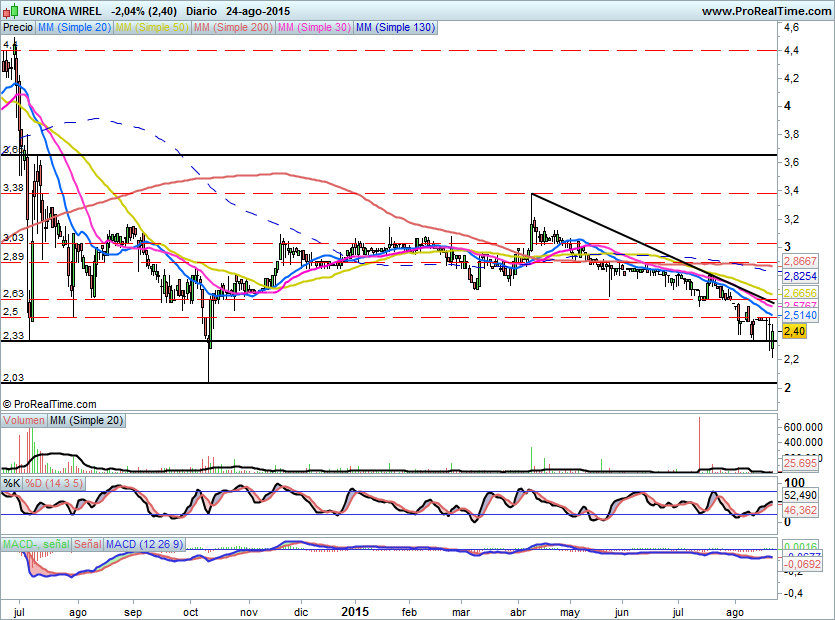Click the 2,6656 value tag
The height and width of the screenshot is (620, 835).
tap(799, 293)
